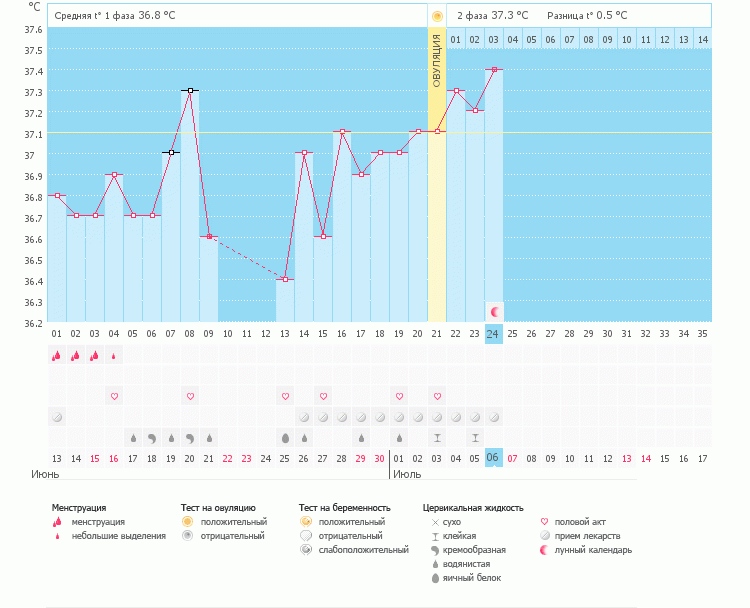Click the highlighted cycle day 24 label
750x608 pixels.
[494, 333]
